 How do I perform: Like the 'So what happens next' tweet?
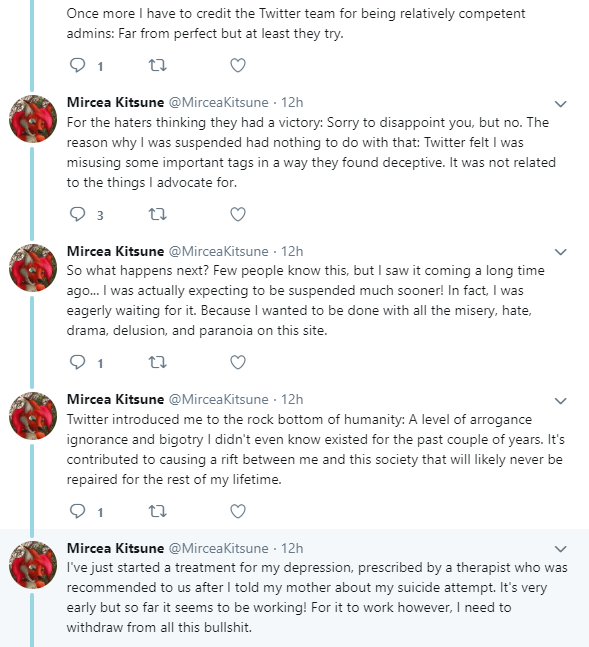(238, 362)
